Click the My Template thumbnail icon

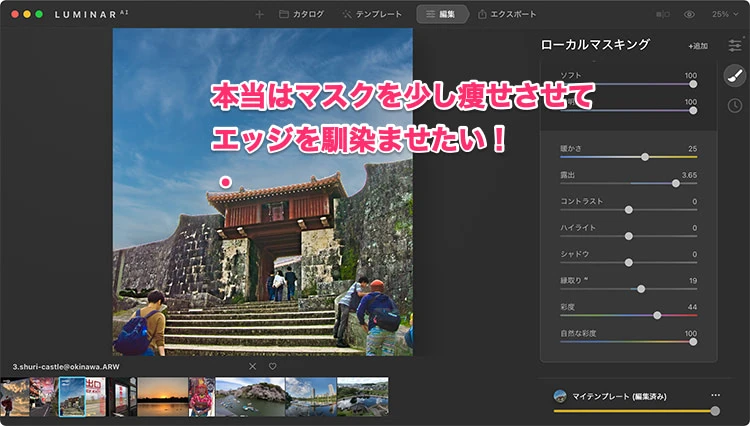560,396
